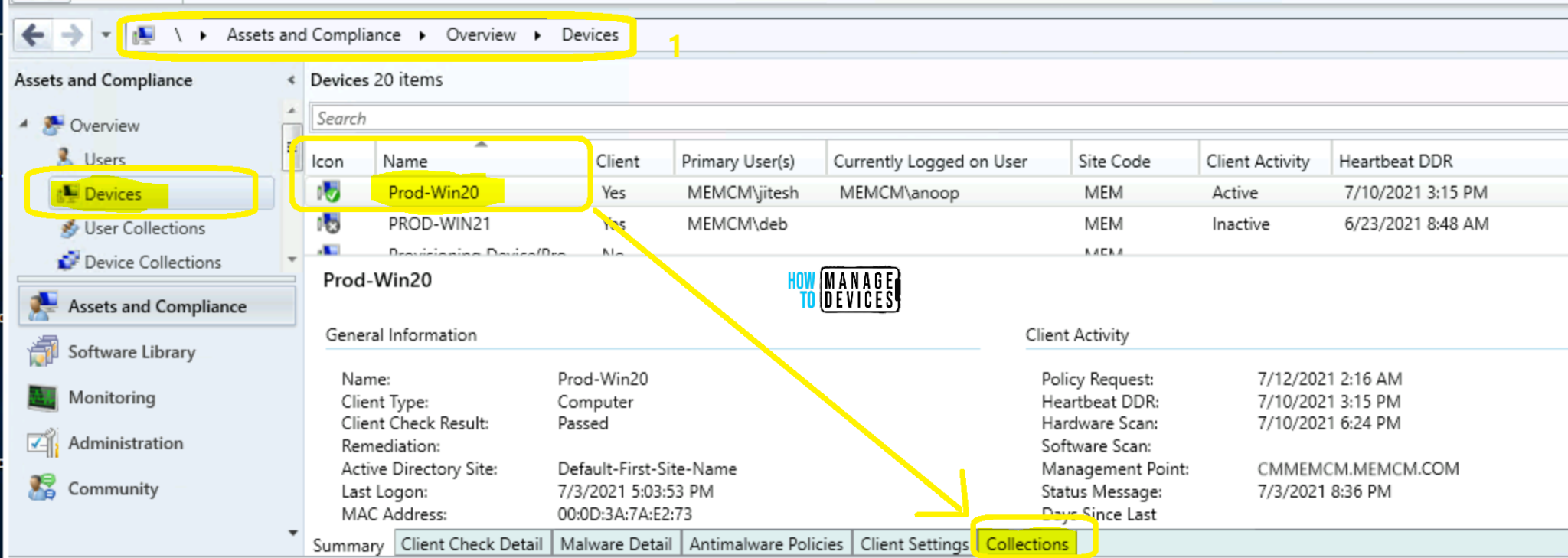The width and height of the screenshot is (1568, 558).
Task: Expand arrow after Overview breadcrumb
Action: [537, 36]
